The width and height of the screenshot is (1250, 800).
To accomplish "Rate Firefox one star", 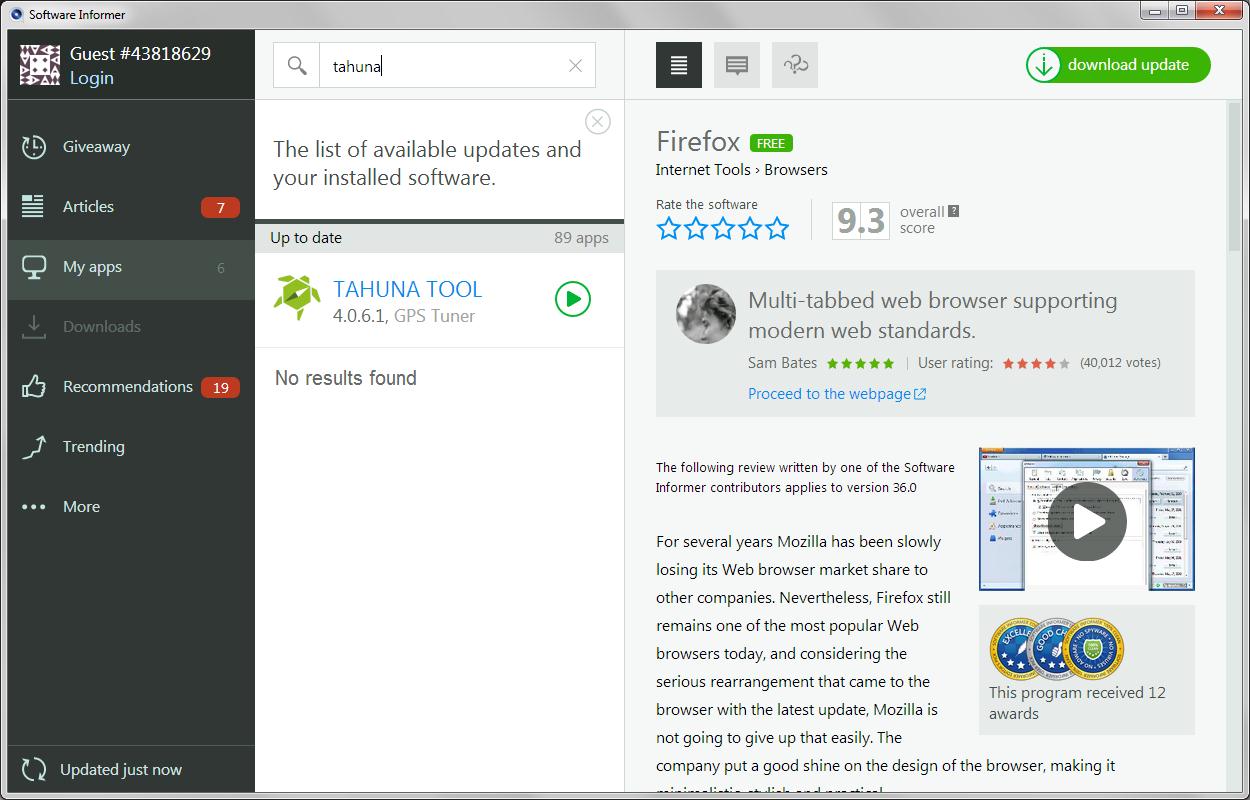I will pos(668,229).
